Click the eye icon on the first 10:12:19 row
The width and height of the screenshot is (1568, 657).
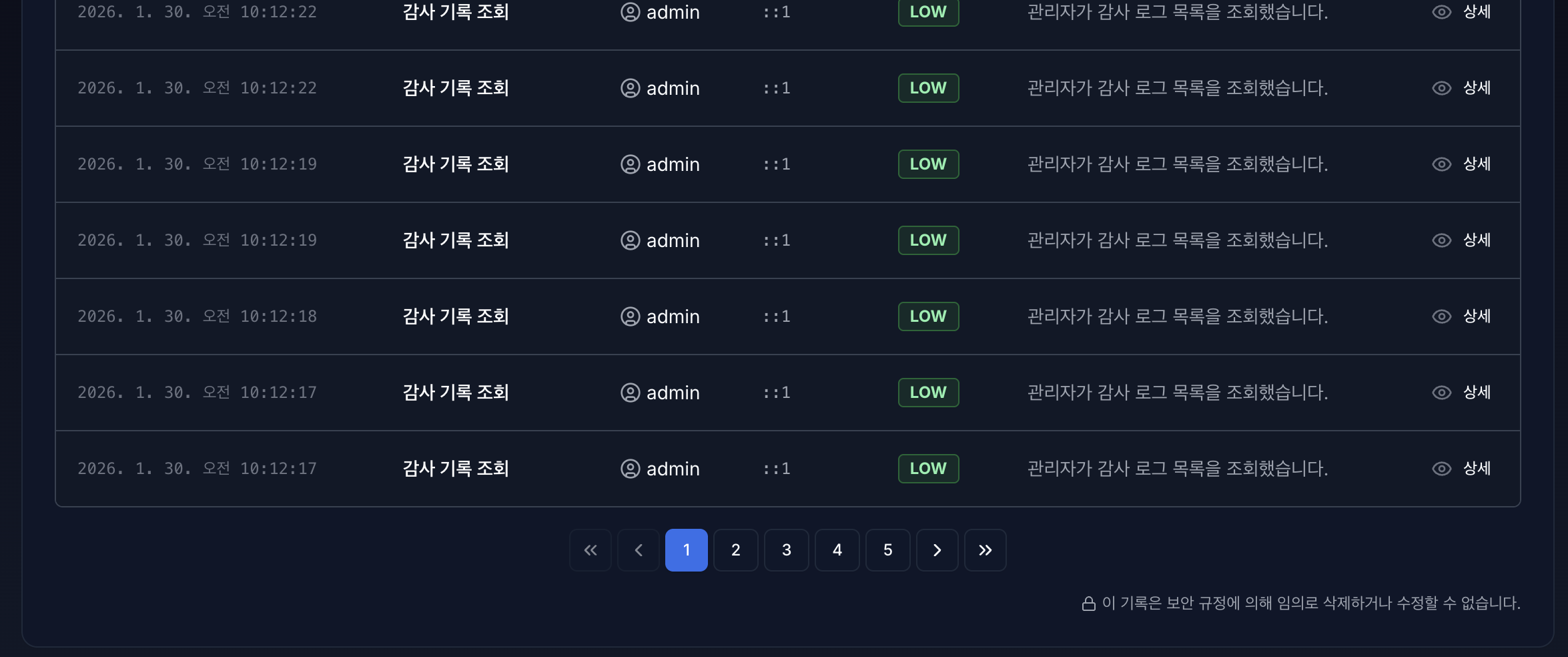click(x=1442, y=164)
